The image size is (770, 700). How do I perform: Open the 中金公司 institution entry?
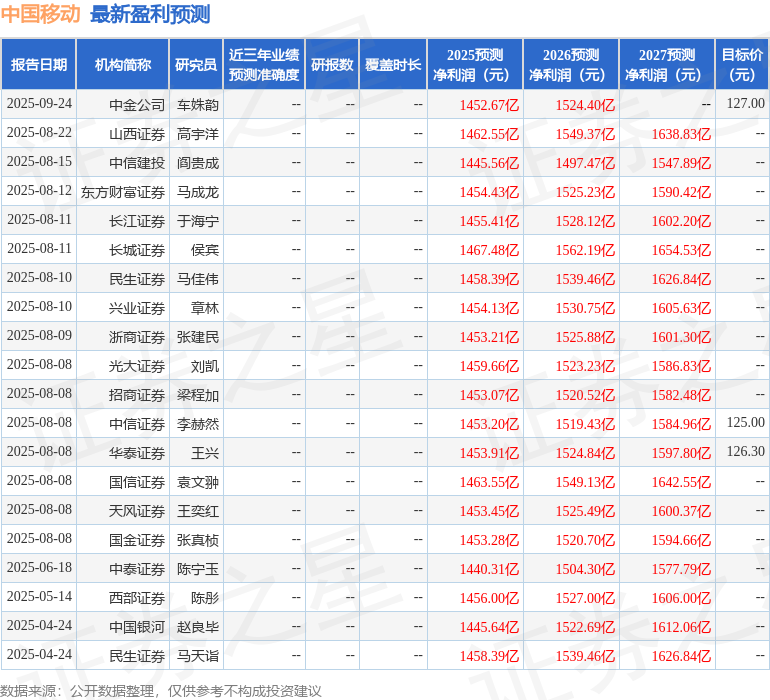tap(137, 104)
